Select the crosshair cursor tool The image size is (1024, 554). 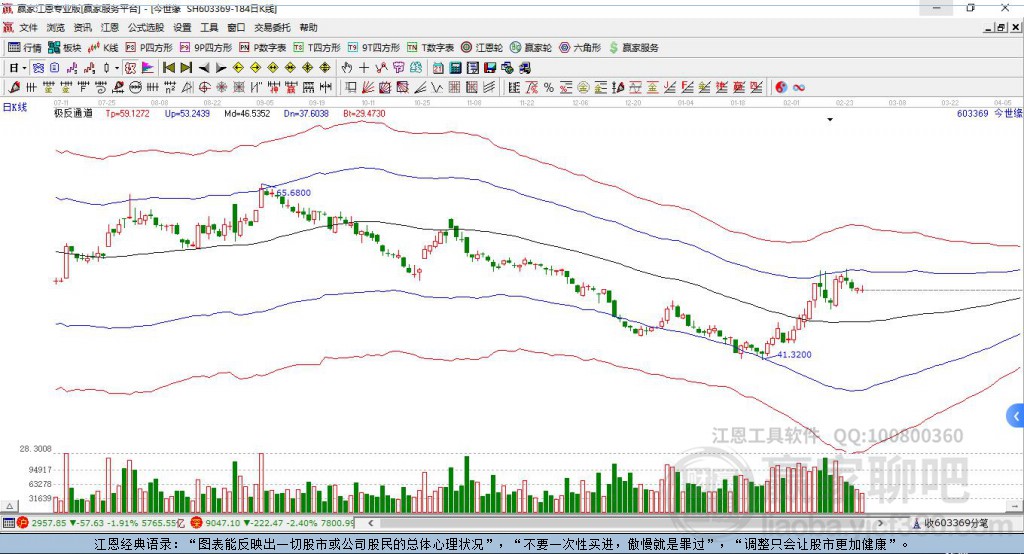(364, 68)
